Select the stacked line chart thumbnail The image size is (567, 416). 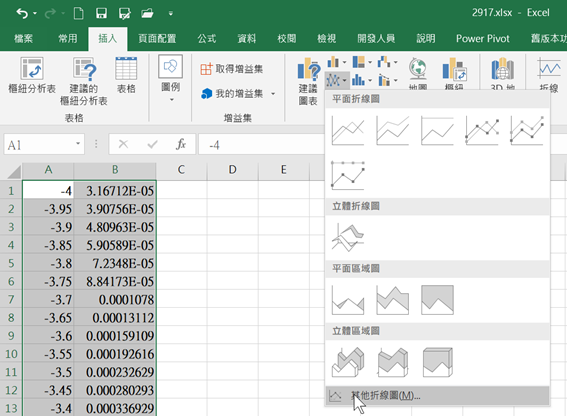point(393,130)
